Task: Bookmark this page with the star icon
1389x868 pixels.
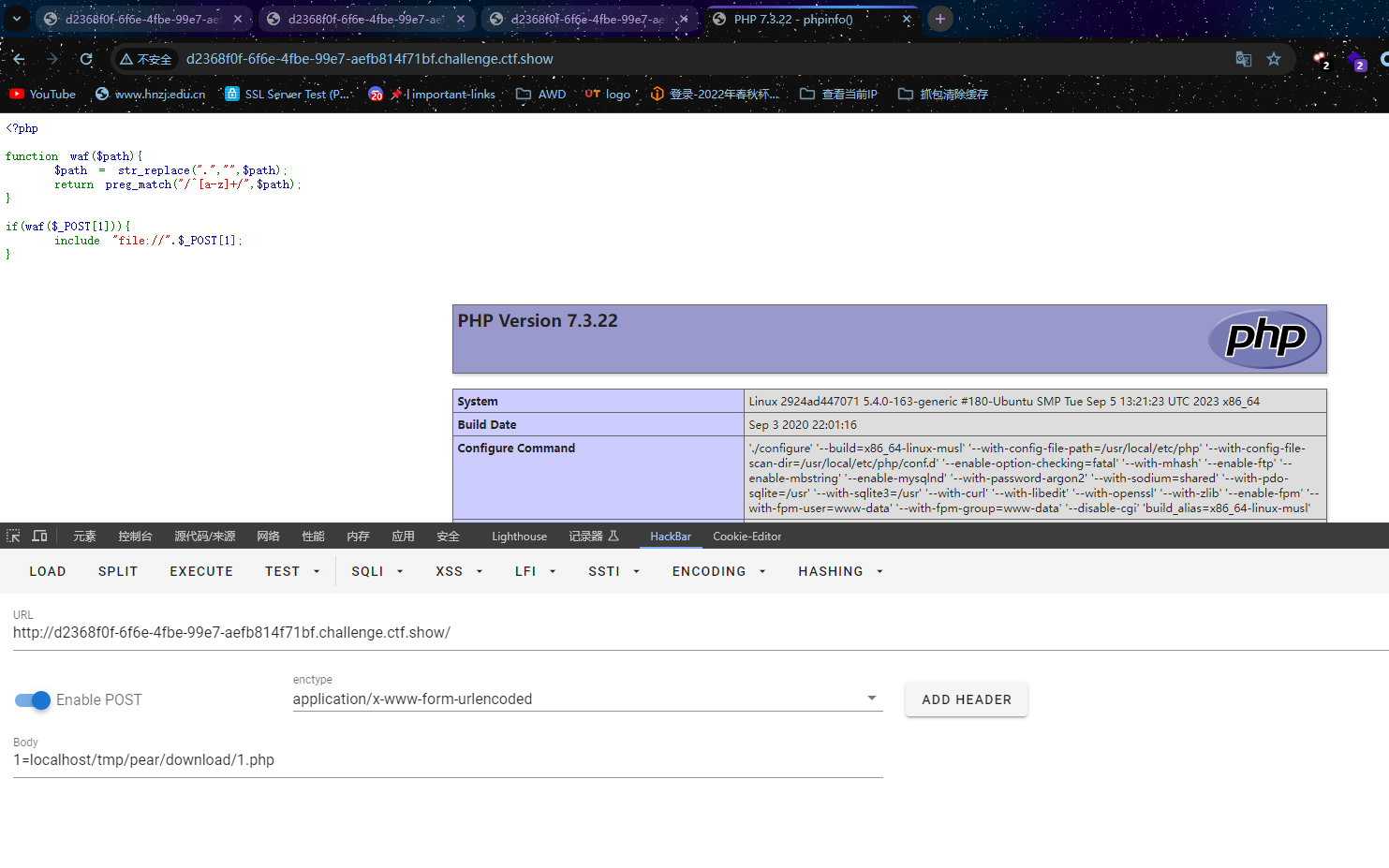Action: coord(1274,59)
